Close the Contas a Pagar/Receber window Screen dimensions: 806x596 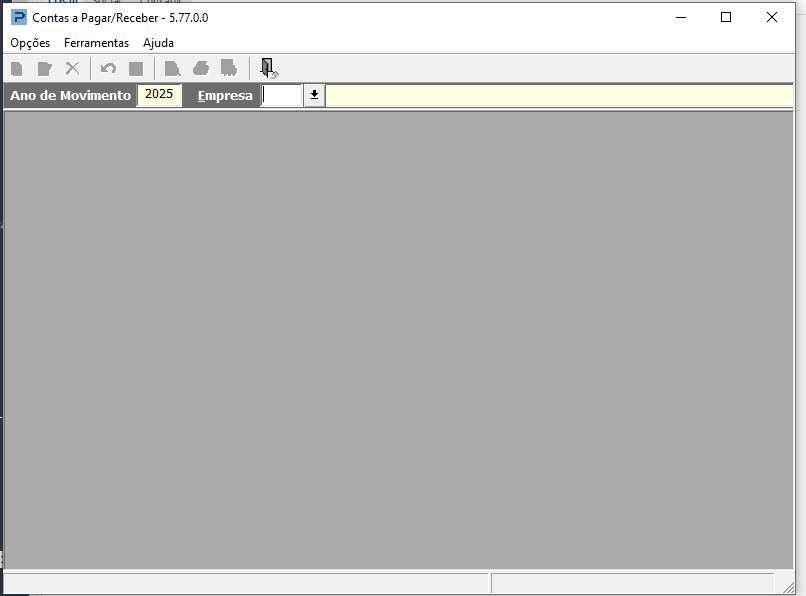(x=772, y=17)
